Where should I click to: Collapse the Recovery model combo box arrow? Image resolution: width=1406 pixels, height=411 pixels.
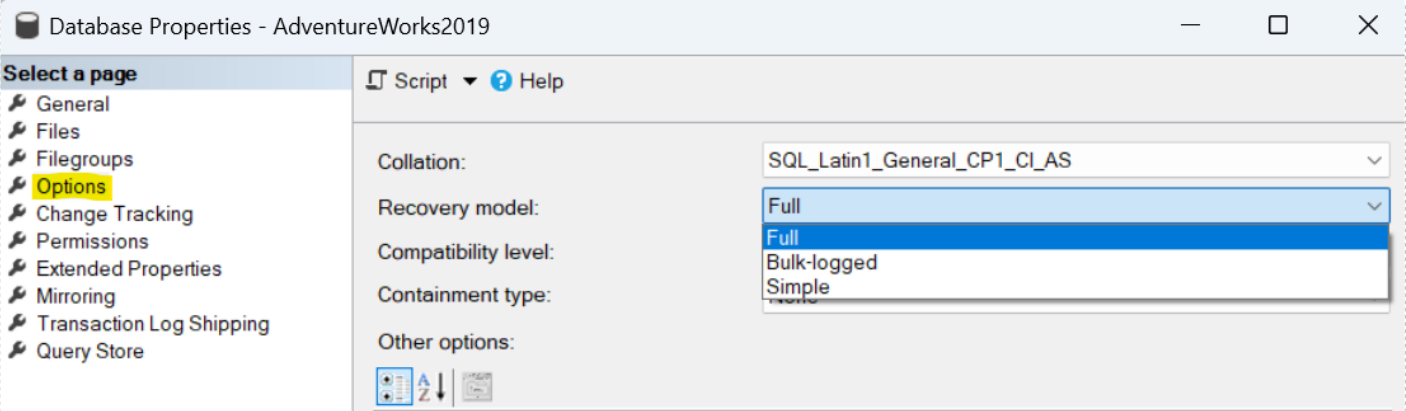pos(1373,206)
